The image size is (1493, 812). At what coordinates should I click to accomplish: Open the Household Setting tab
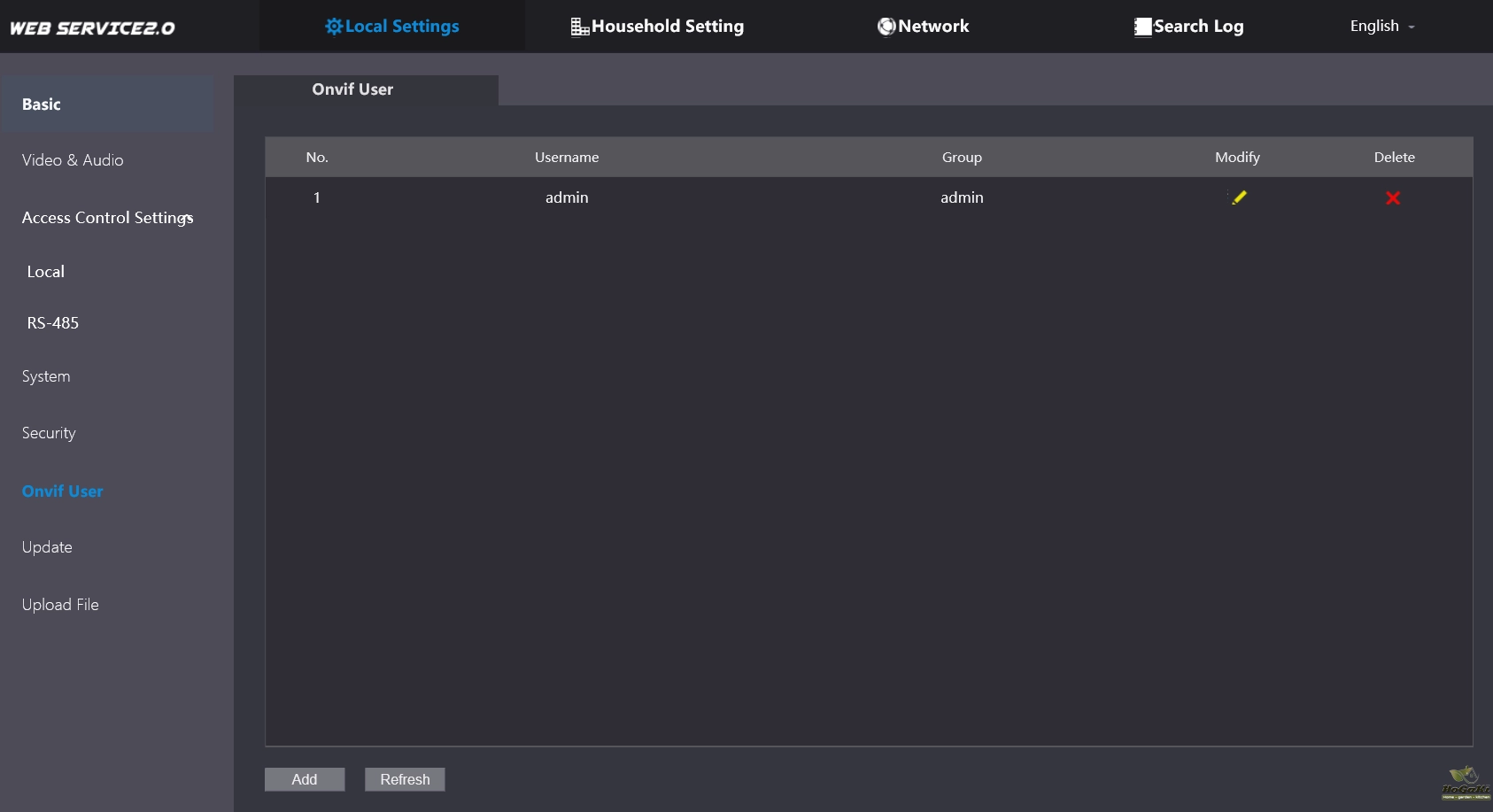tap(667, 27)
